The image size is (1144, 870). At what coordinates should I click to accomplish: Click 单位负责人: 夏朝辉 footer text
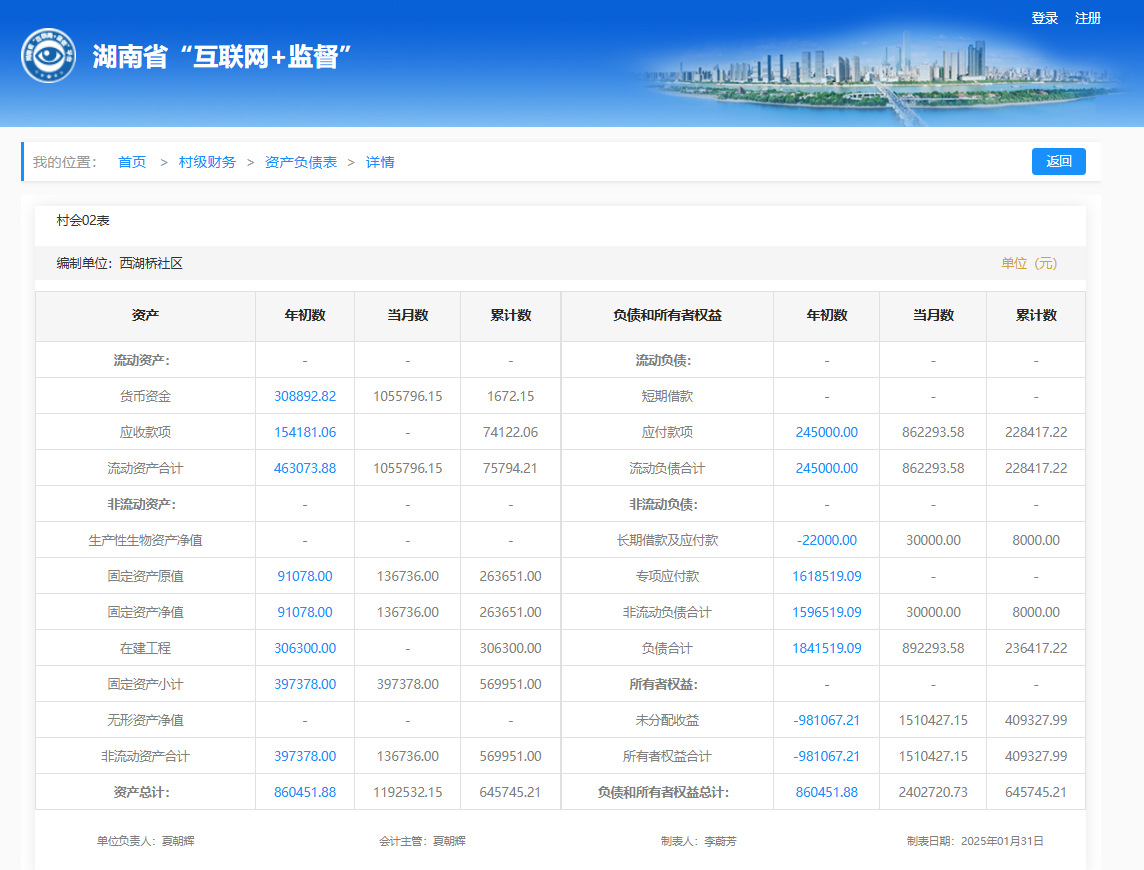point(145,841)
